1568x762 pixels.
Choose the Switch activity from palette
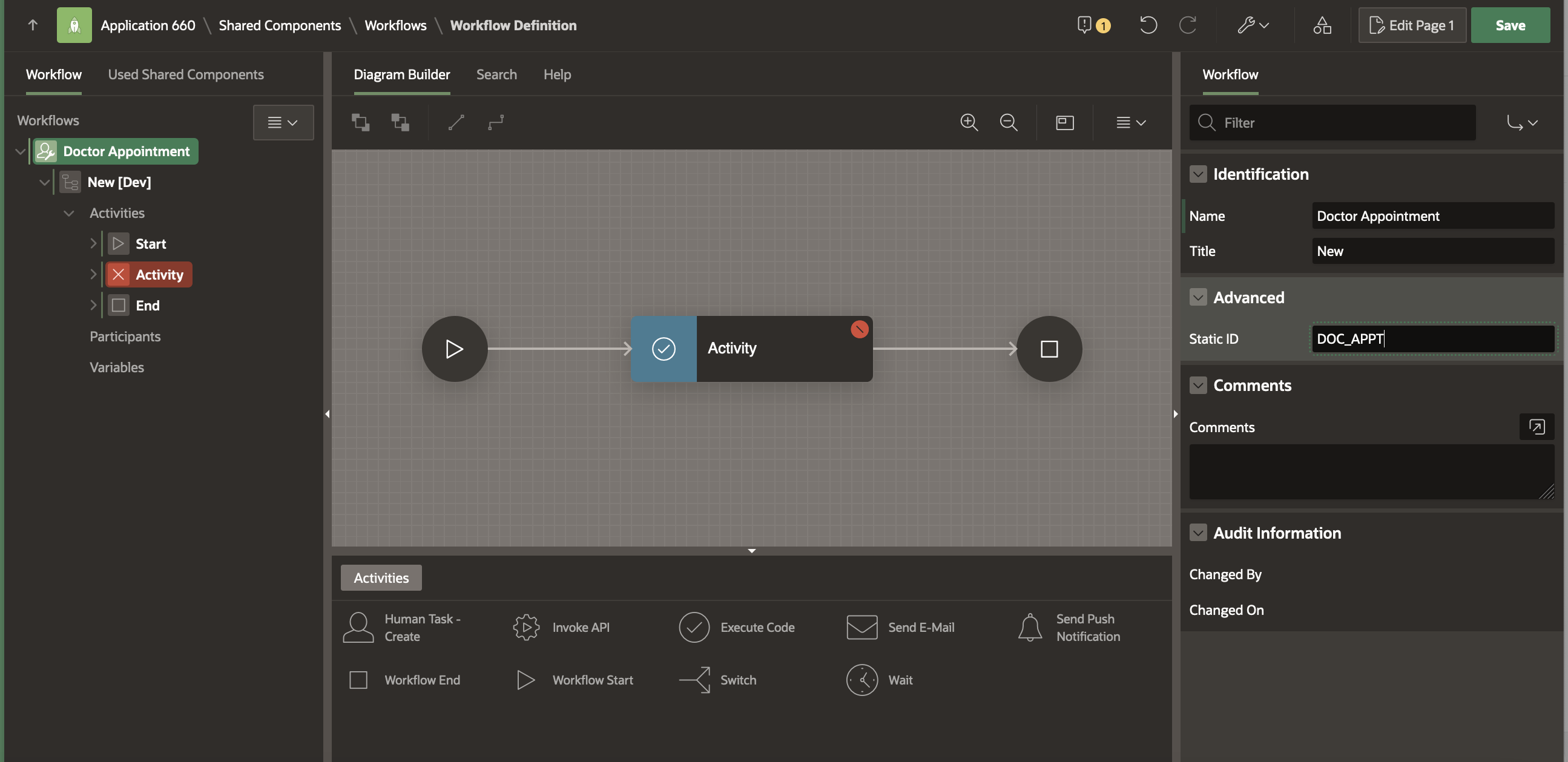695,680
